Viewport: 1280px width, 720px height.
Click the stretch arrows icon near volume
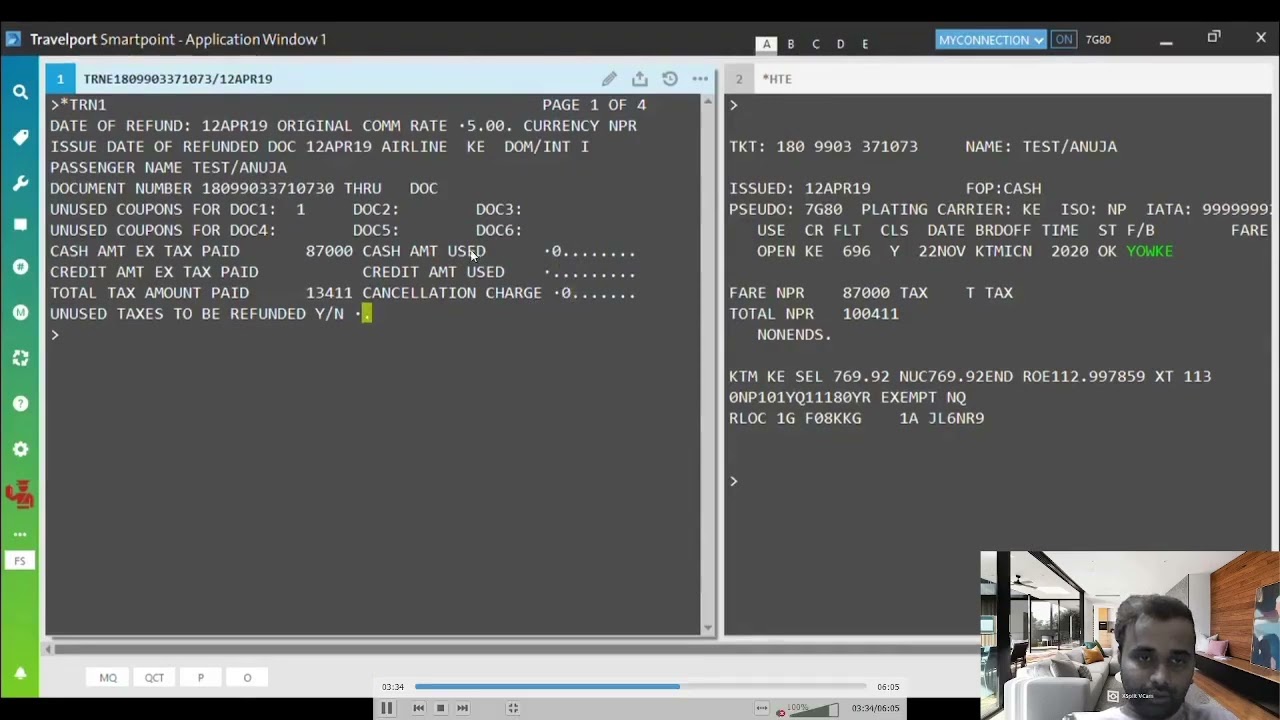(762, 709)
